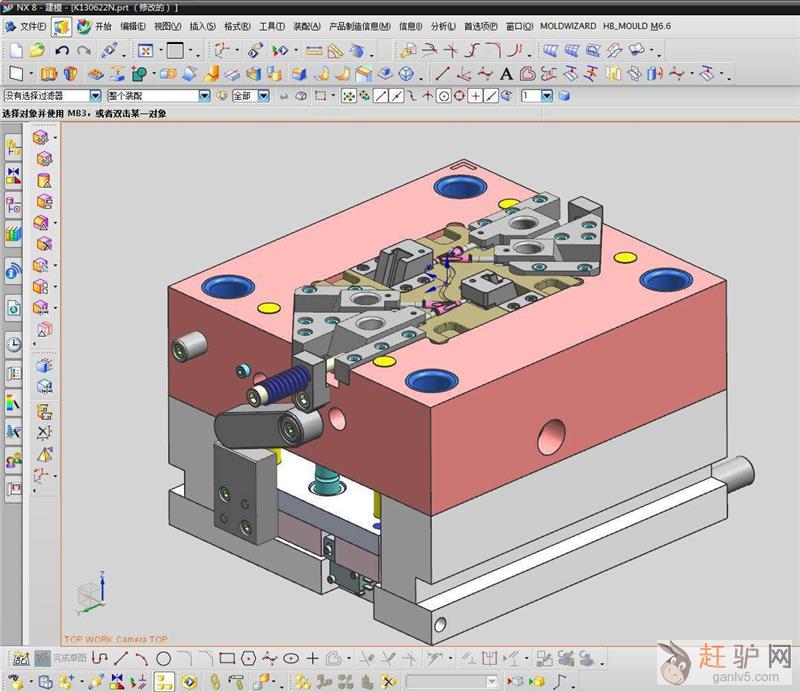This screenshot has width=800, height=692.
Task: Open the MOLDWIZARD menu
Action: coord(568,25)
